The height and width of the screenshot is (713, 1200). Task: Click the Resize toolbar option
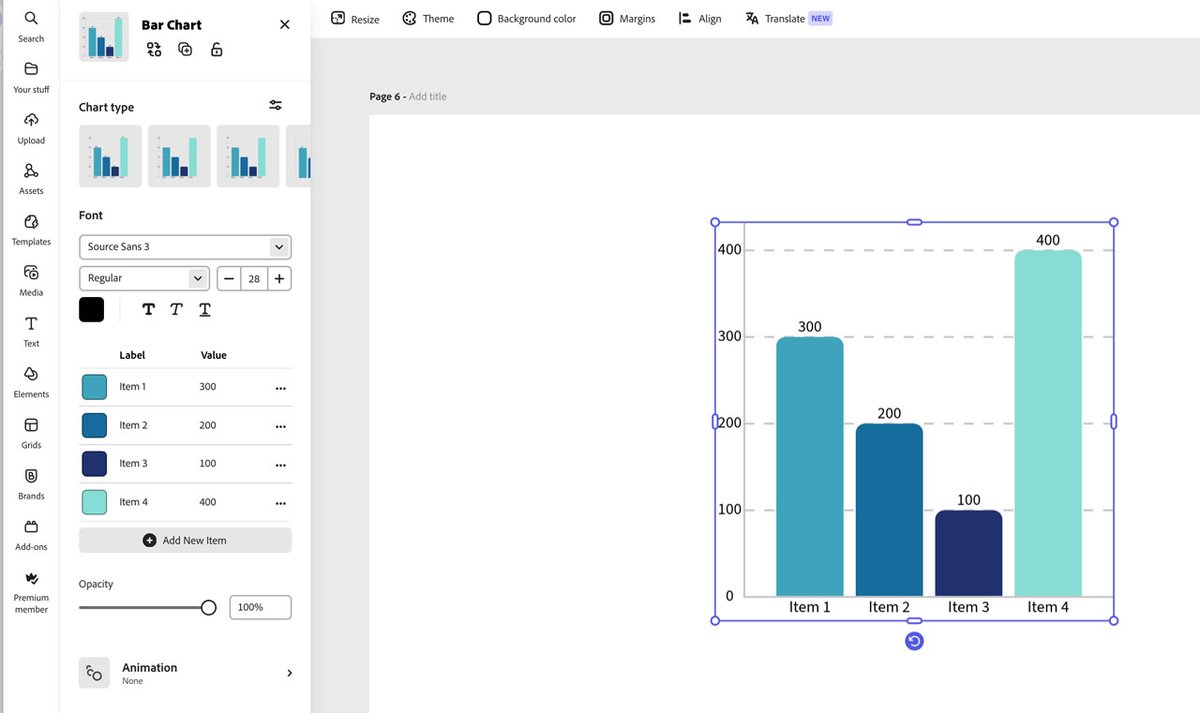pos(355,18)
